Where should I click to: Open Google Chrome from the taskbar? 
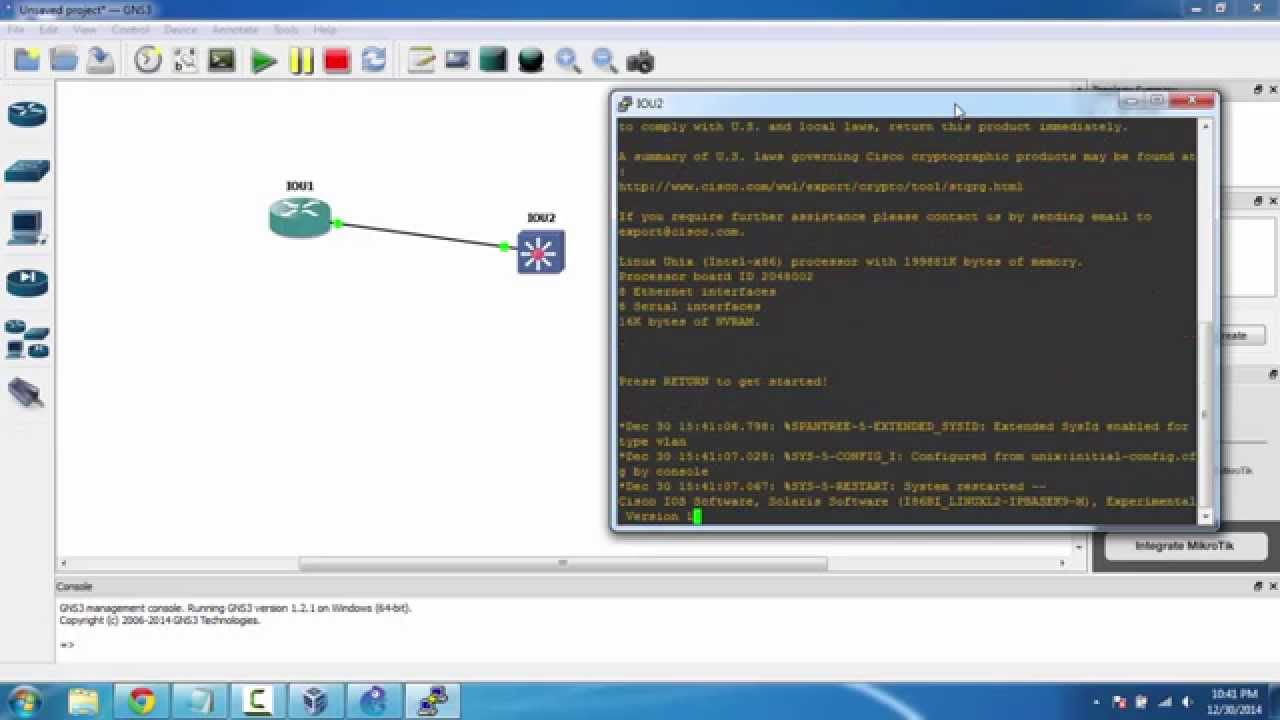[142, 701]
